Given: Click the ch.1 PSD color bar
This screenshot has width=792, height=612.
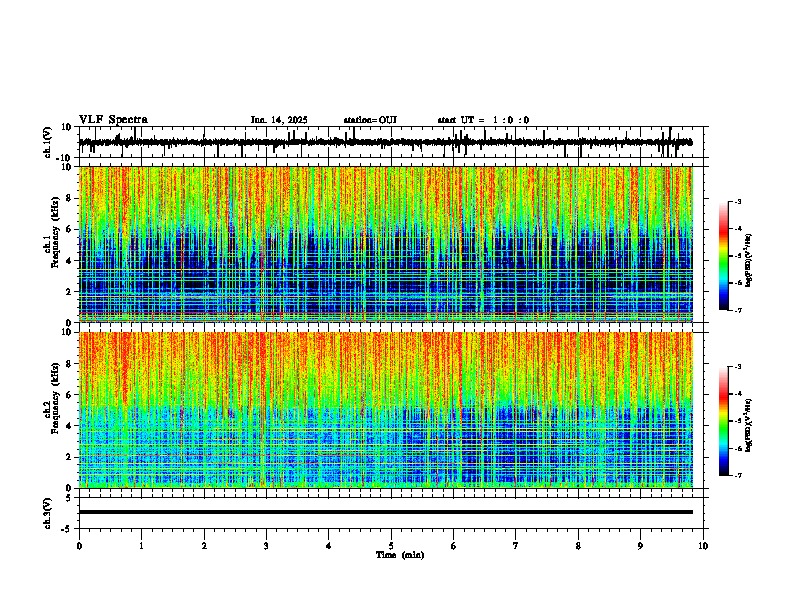Looking at the screenshot, I should pos(723,256).
